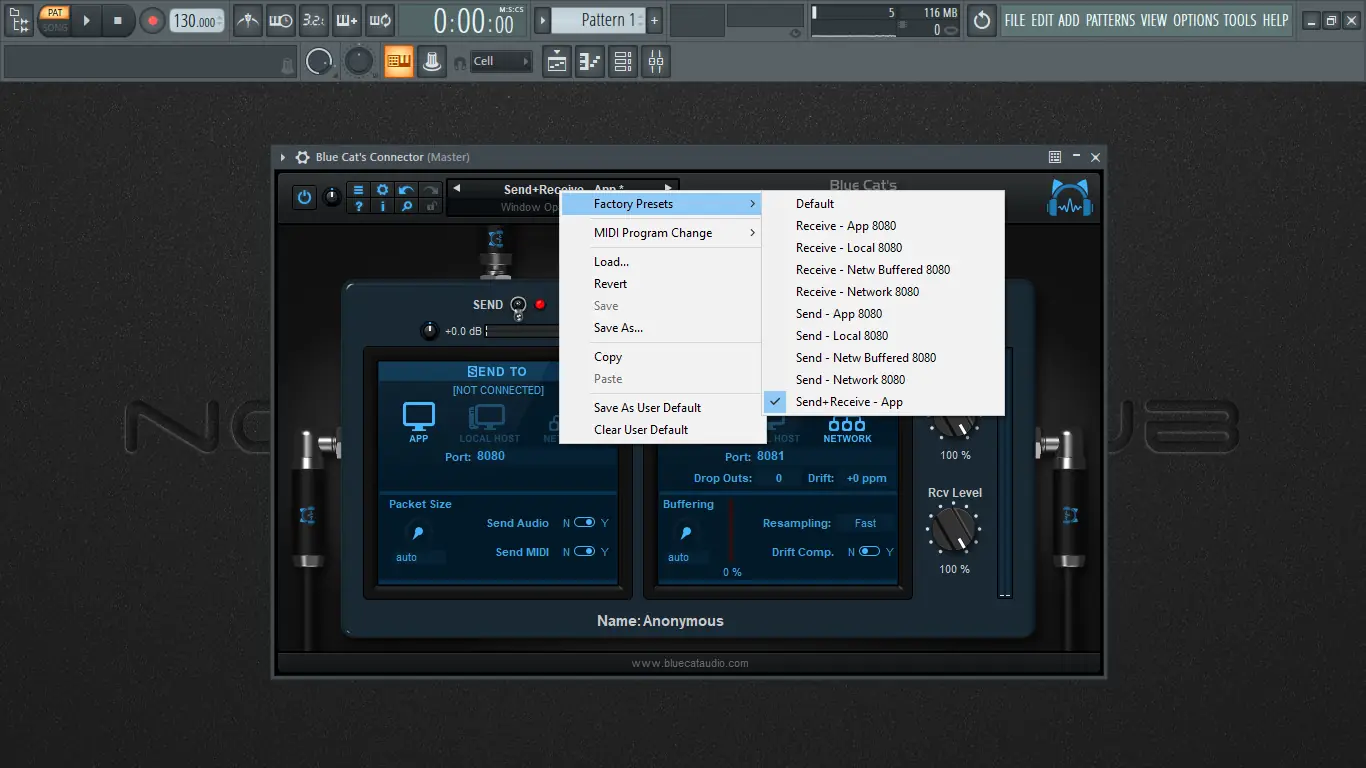Click the www.bluecataudio.com link
Image resolution: width=1366 pixels, height=768 pixels.
pos(690,663)
